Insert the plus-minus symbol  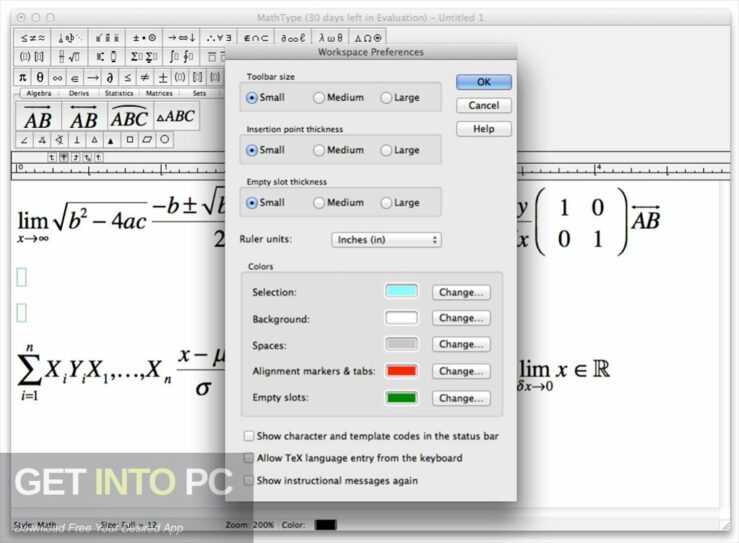(163, 77)
